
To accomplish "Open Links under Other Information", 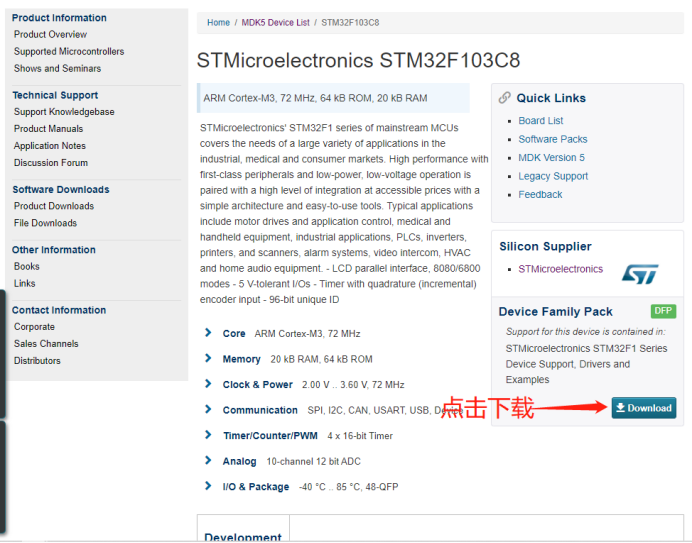I will coord(25,283).
